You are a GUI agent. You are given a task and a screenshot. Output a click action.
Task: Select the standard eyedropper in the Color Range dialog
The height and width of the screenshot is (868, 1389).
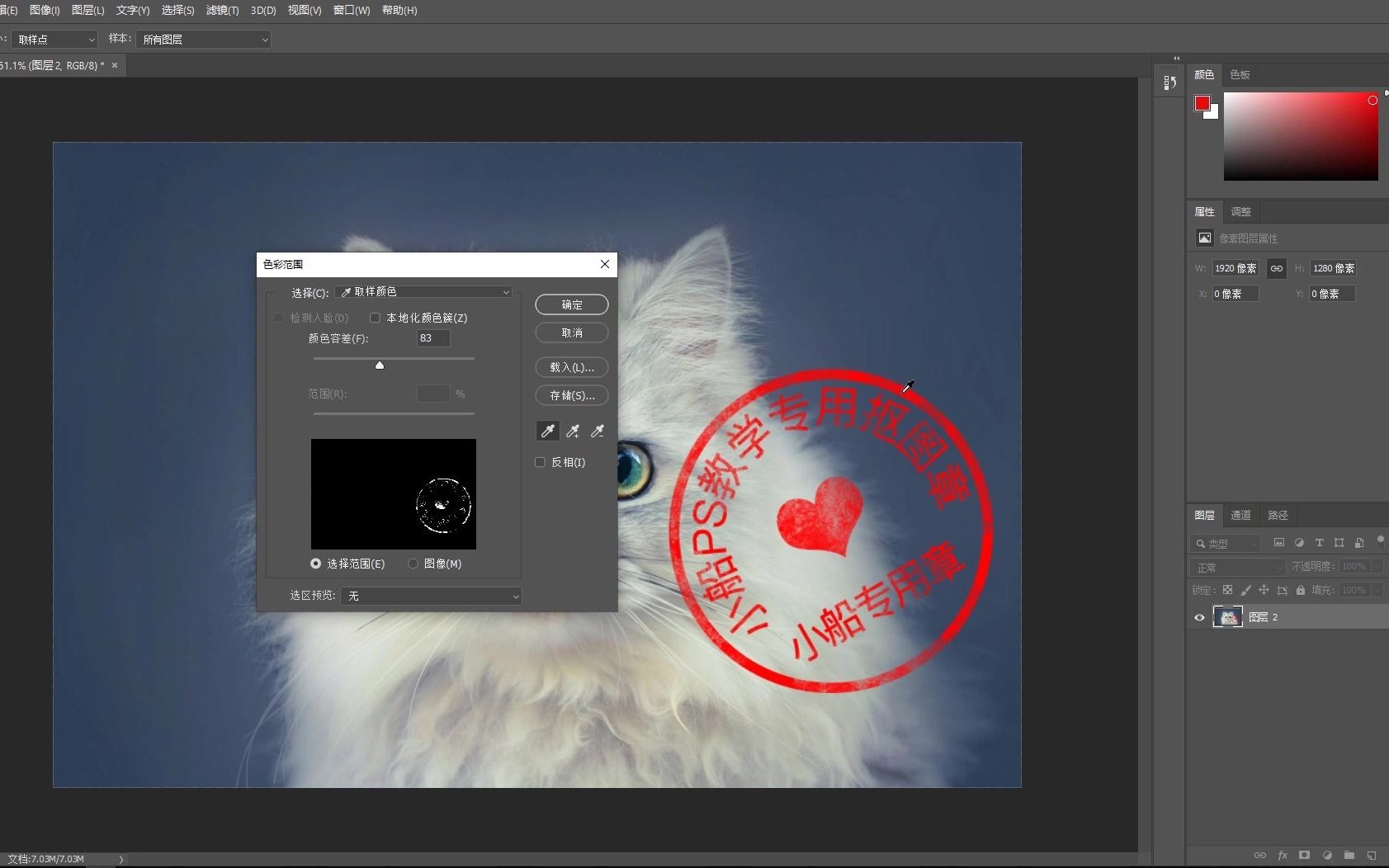click(x=548, y=431)
